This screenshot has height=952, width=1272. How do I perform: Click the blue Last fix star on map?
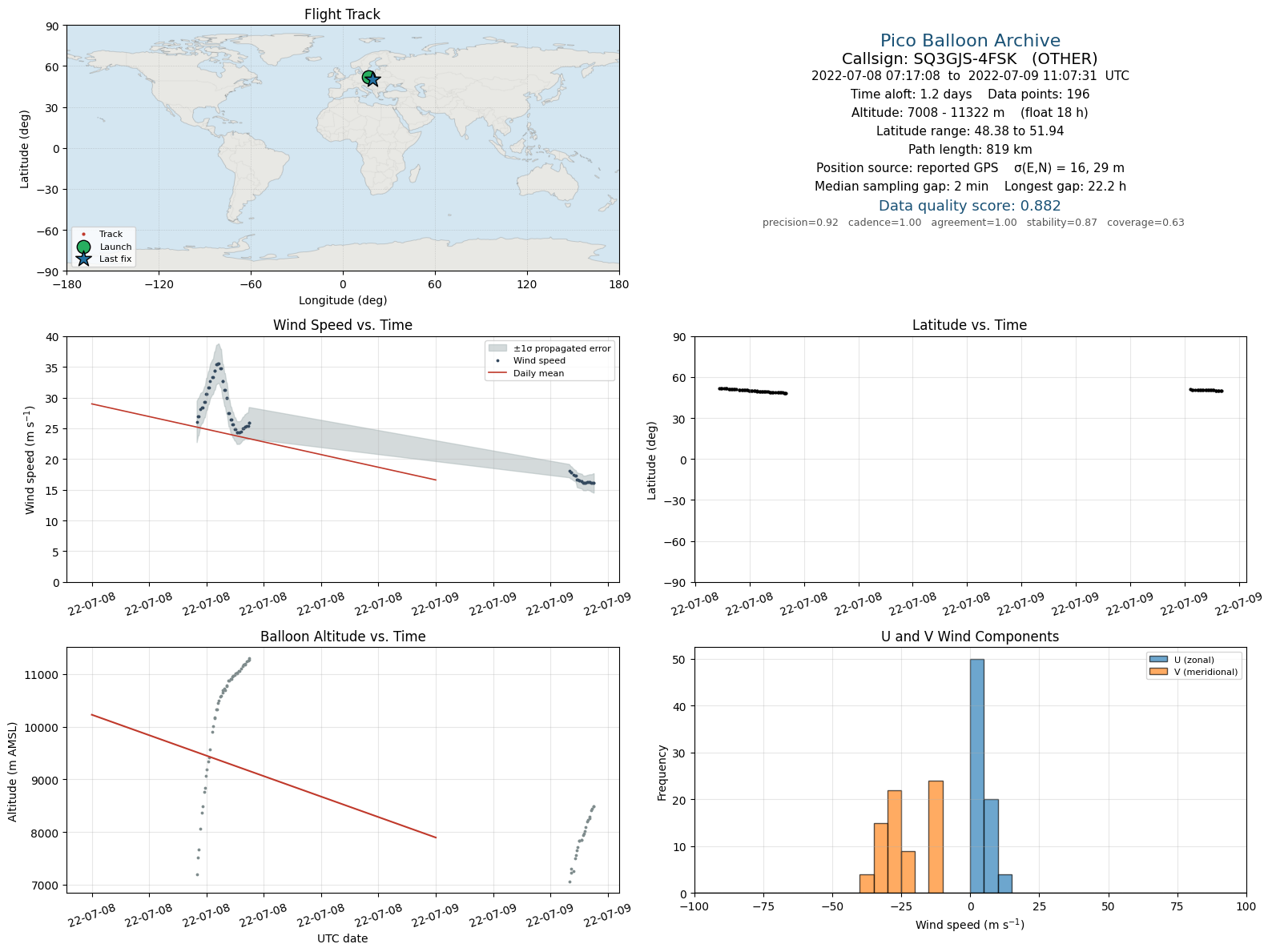tap(372, 80)
